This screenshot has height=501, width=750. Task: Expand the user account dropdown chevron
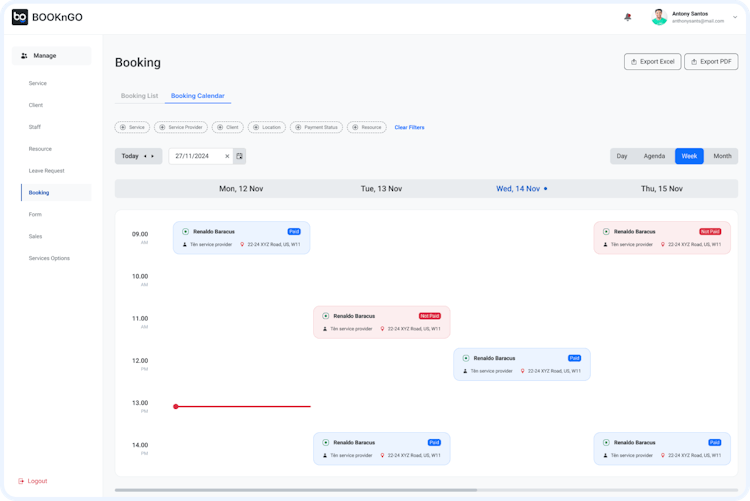coord(735,17)
